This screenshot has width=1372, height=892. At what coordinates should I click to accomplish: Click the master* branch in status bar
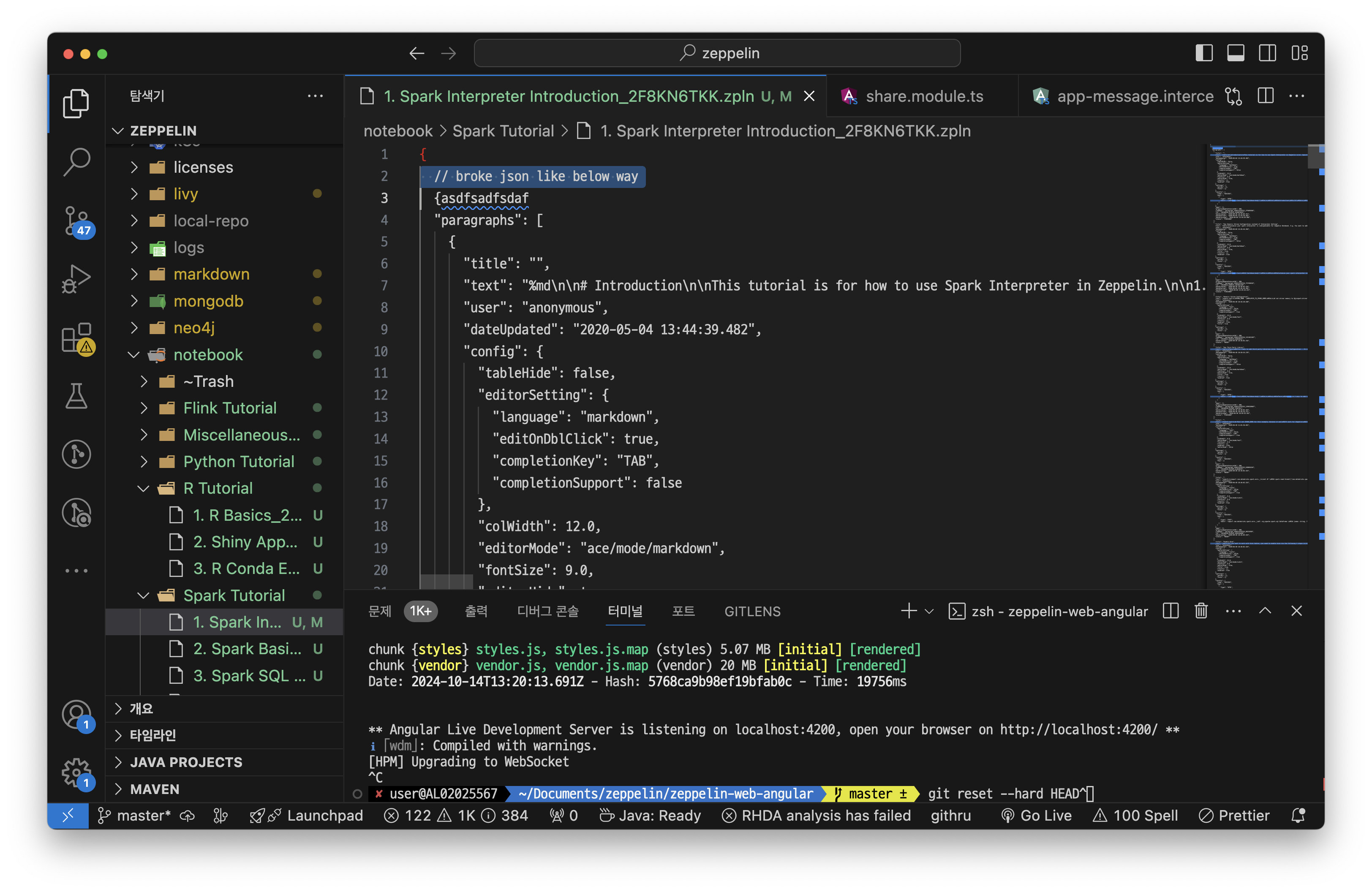[x=134, y=816]
